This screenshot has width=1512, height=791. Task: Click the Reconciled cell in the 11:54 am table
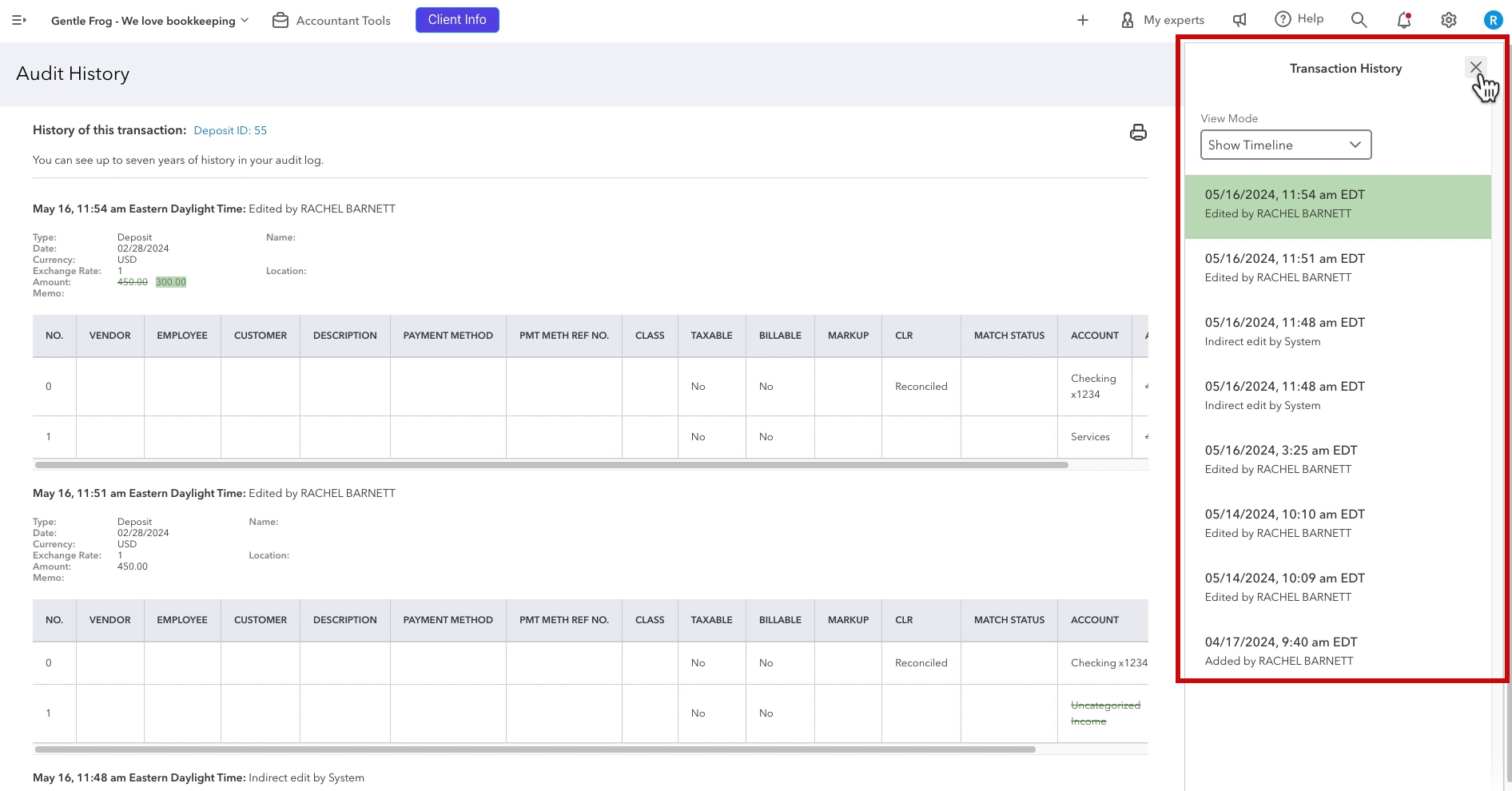click(921, 387)
